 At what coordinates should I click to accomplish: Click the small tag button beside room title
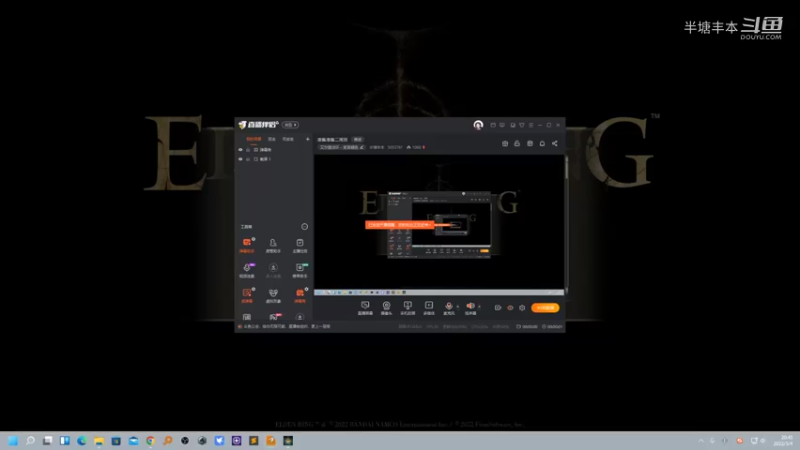[x=358, y=139]
